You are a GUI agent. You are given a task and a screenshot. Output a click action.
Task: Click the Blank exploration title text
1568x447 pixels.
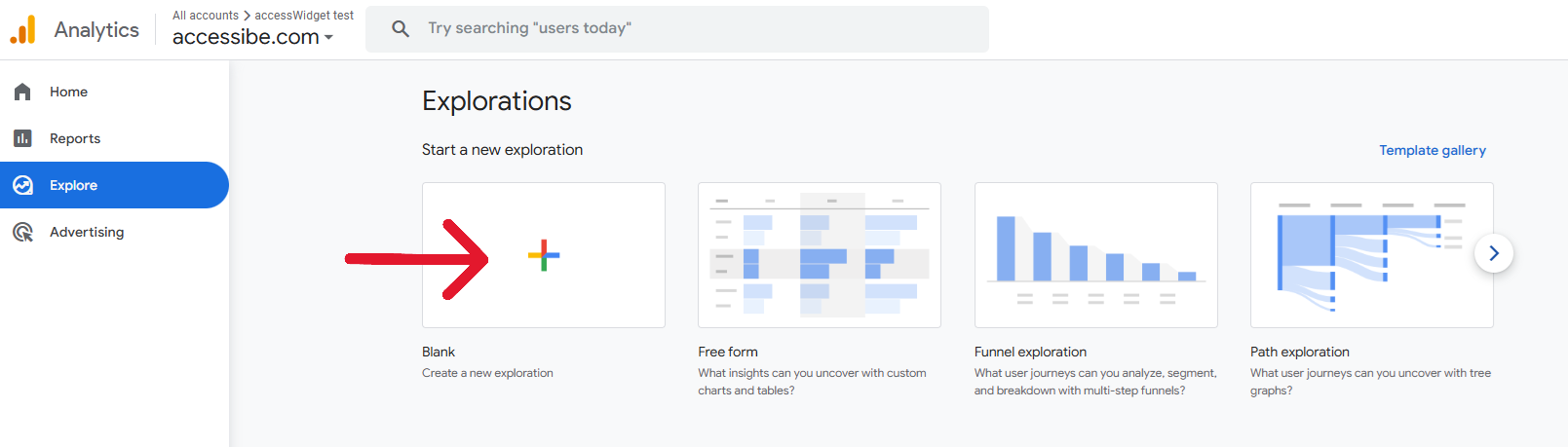tap(439, 352)
